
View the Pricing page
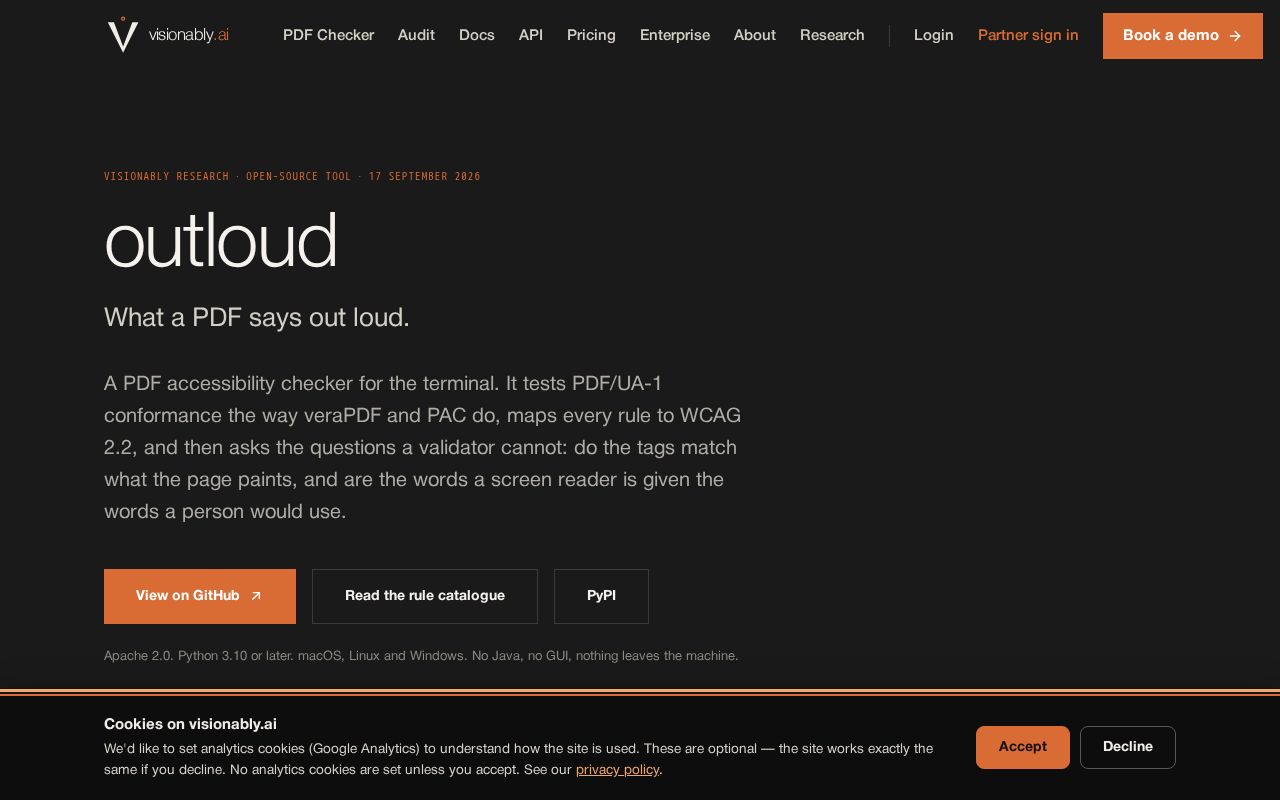(591, 35)
